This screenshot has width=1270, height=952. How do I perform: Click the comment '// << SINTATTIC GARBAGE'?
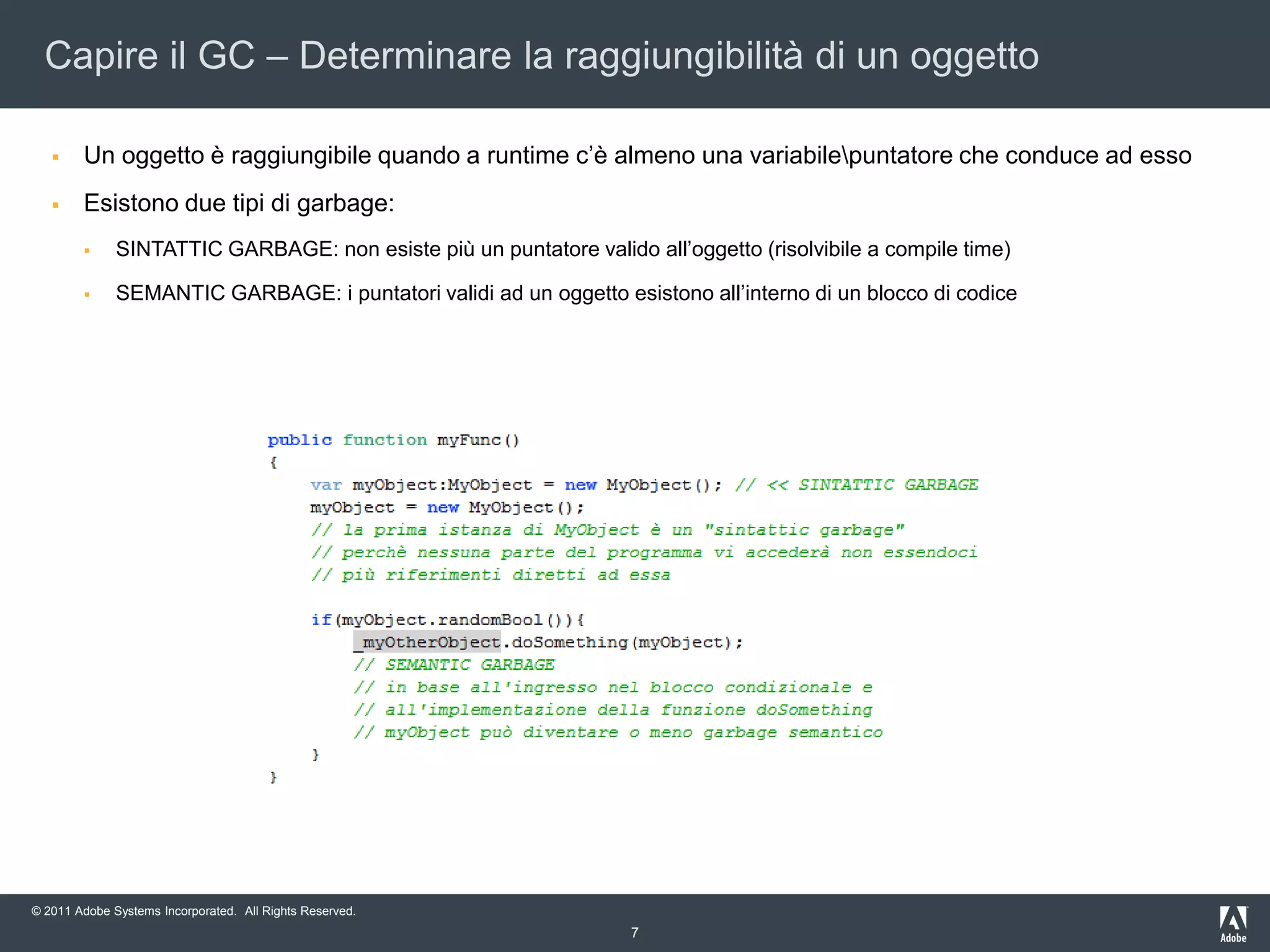click(x=857, y=485)
